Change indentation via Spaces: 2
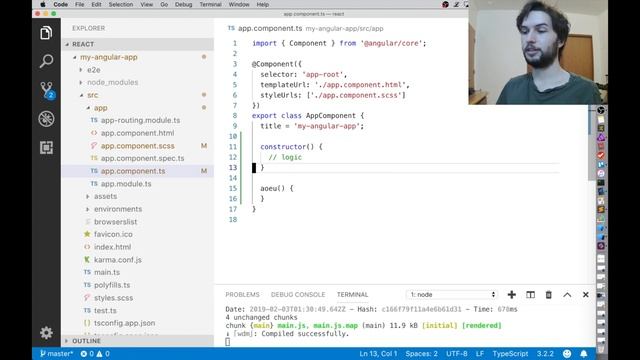Viewport: 640px width, 360px height. [421, 354]
